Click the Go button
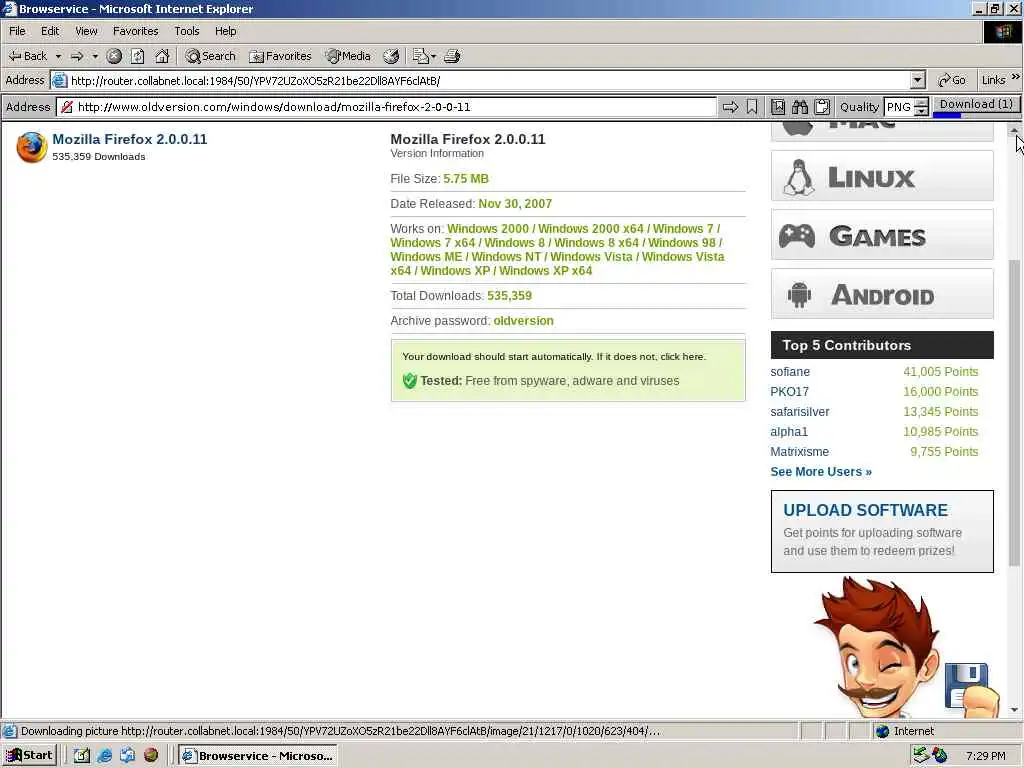 click(952, 80)
